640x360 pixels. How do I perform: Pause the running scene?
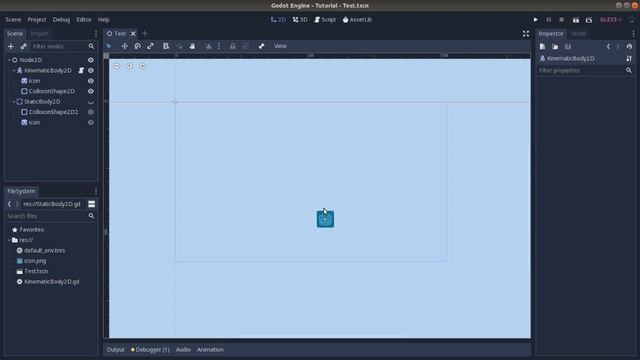click(x=549, y=20)
